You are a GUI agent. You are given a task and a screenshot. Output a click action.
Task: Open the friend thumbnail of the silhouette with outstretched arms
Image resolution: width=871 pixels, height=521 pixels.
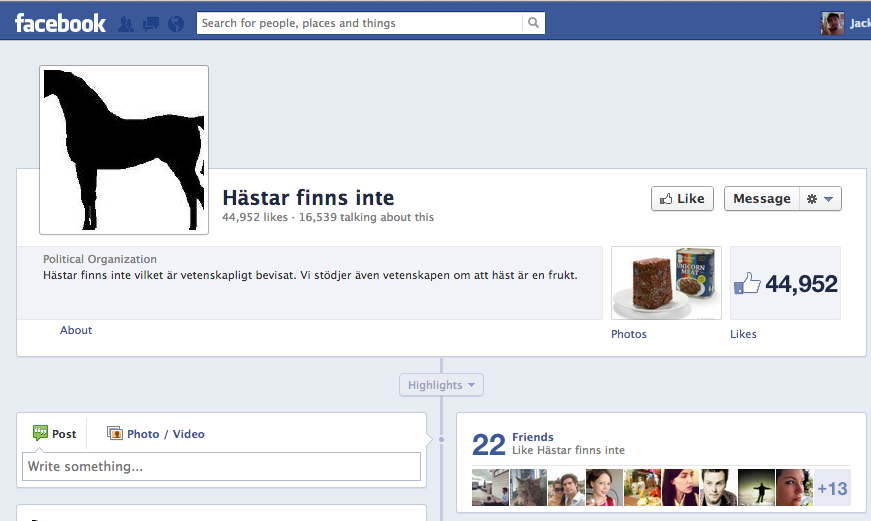tap(756, 488)
